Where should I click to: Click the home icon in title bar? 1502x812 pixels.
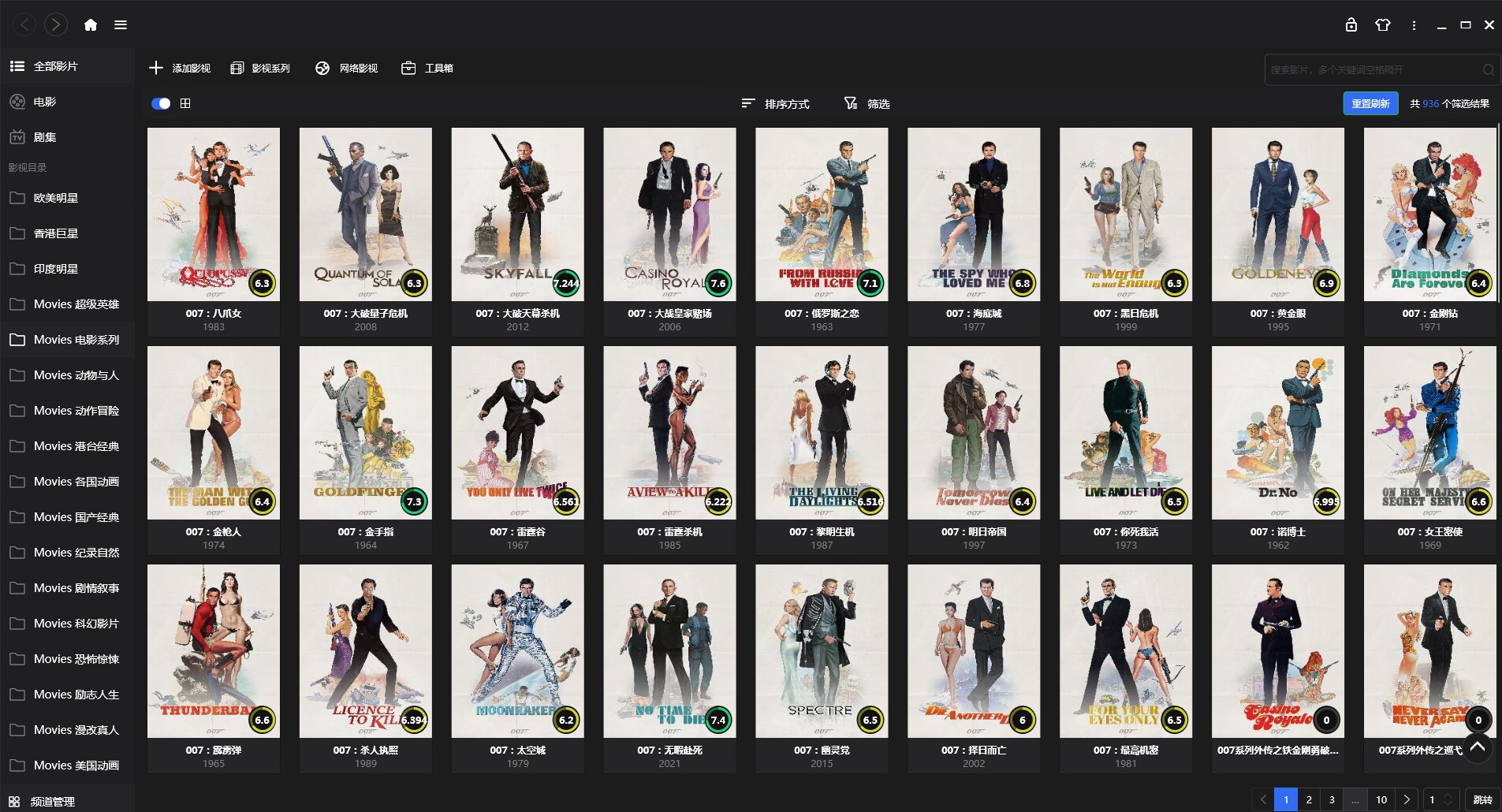[91, 25]
